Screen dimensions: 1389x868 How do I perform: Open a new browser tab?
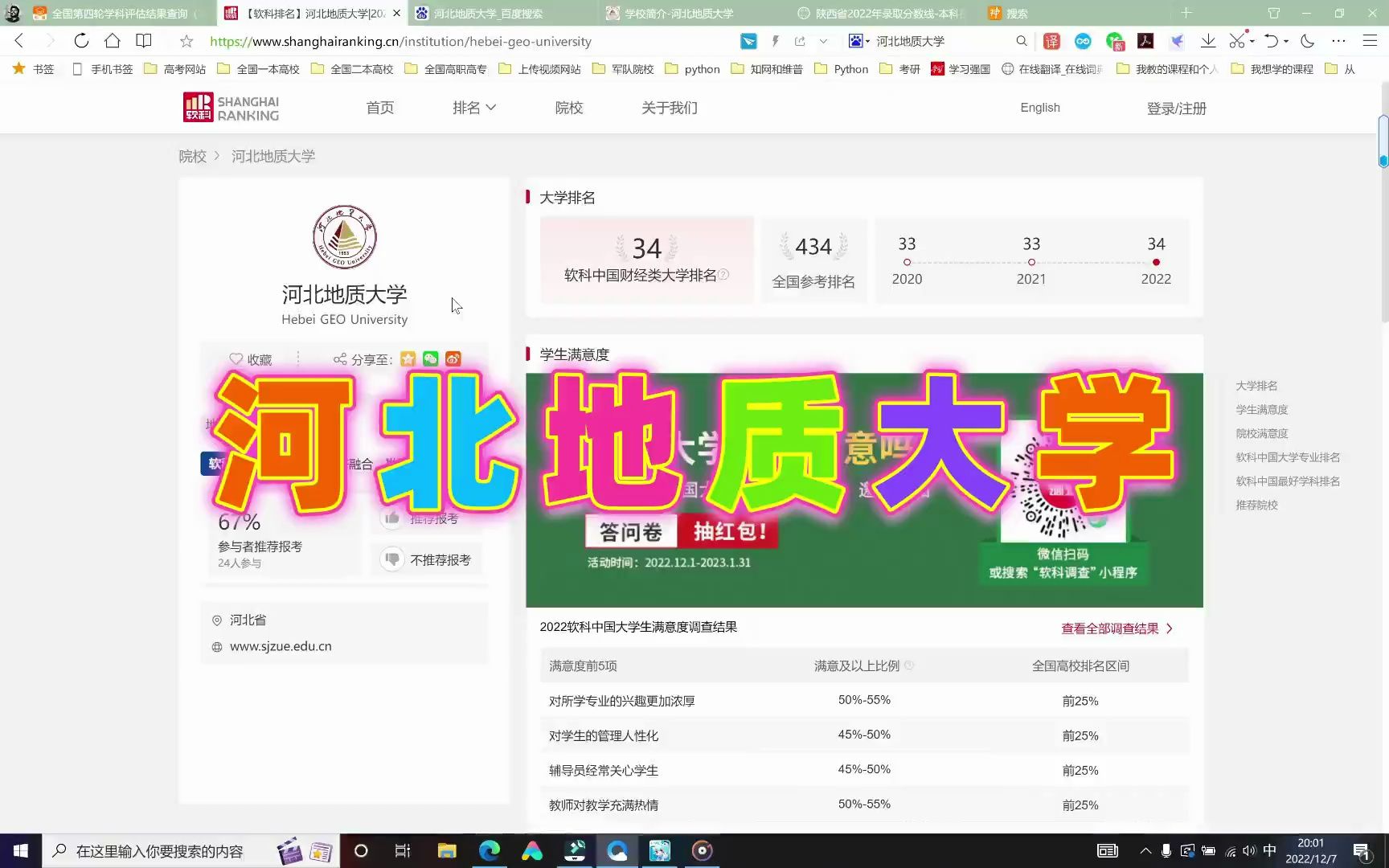tap(1186, 13)
